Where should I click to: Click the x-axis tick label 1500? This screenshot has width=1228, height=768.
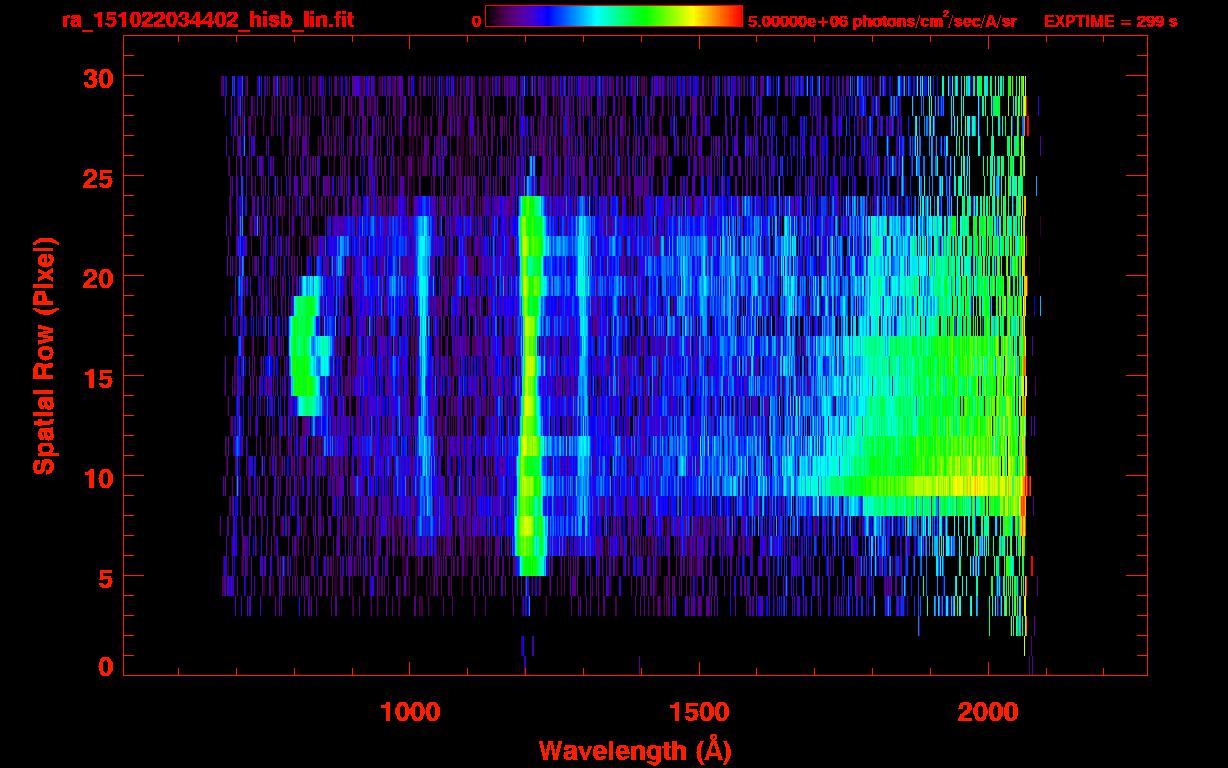[699, 712]
